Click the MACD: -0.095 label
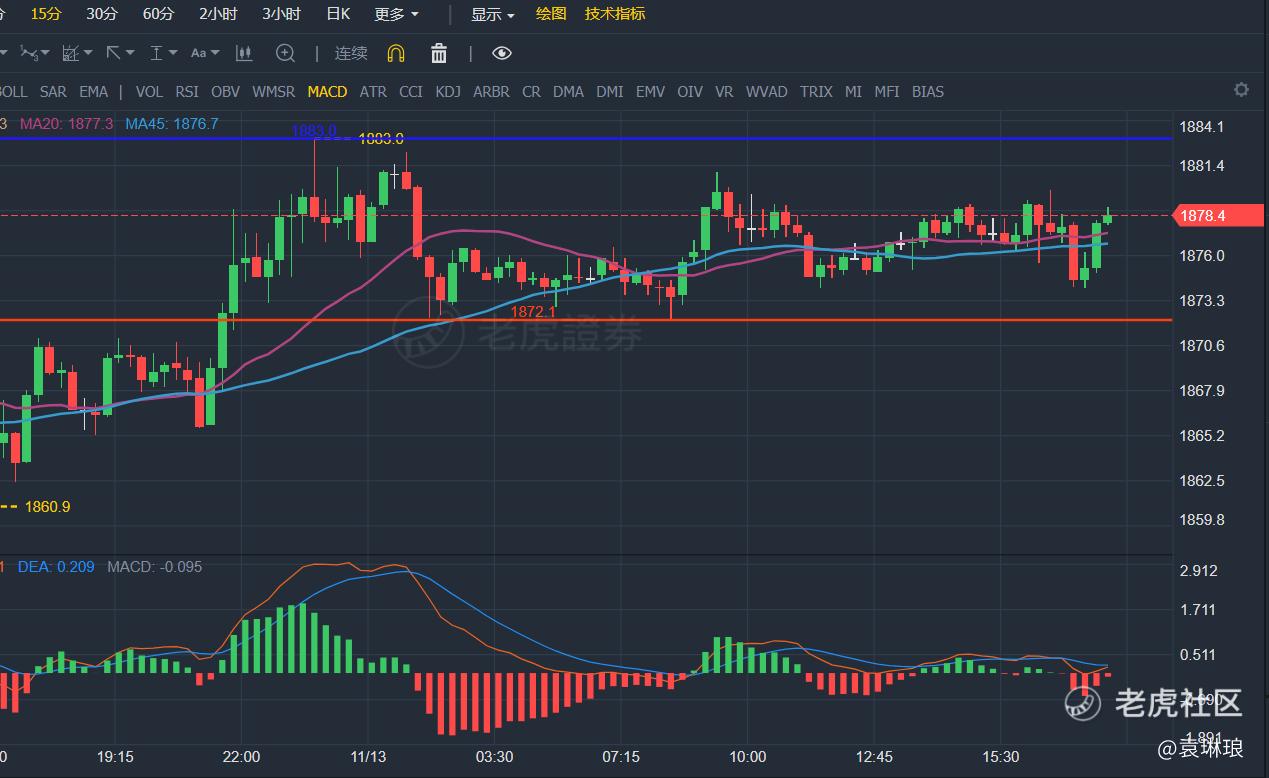1269x778 pixels. [154, 567]
